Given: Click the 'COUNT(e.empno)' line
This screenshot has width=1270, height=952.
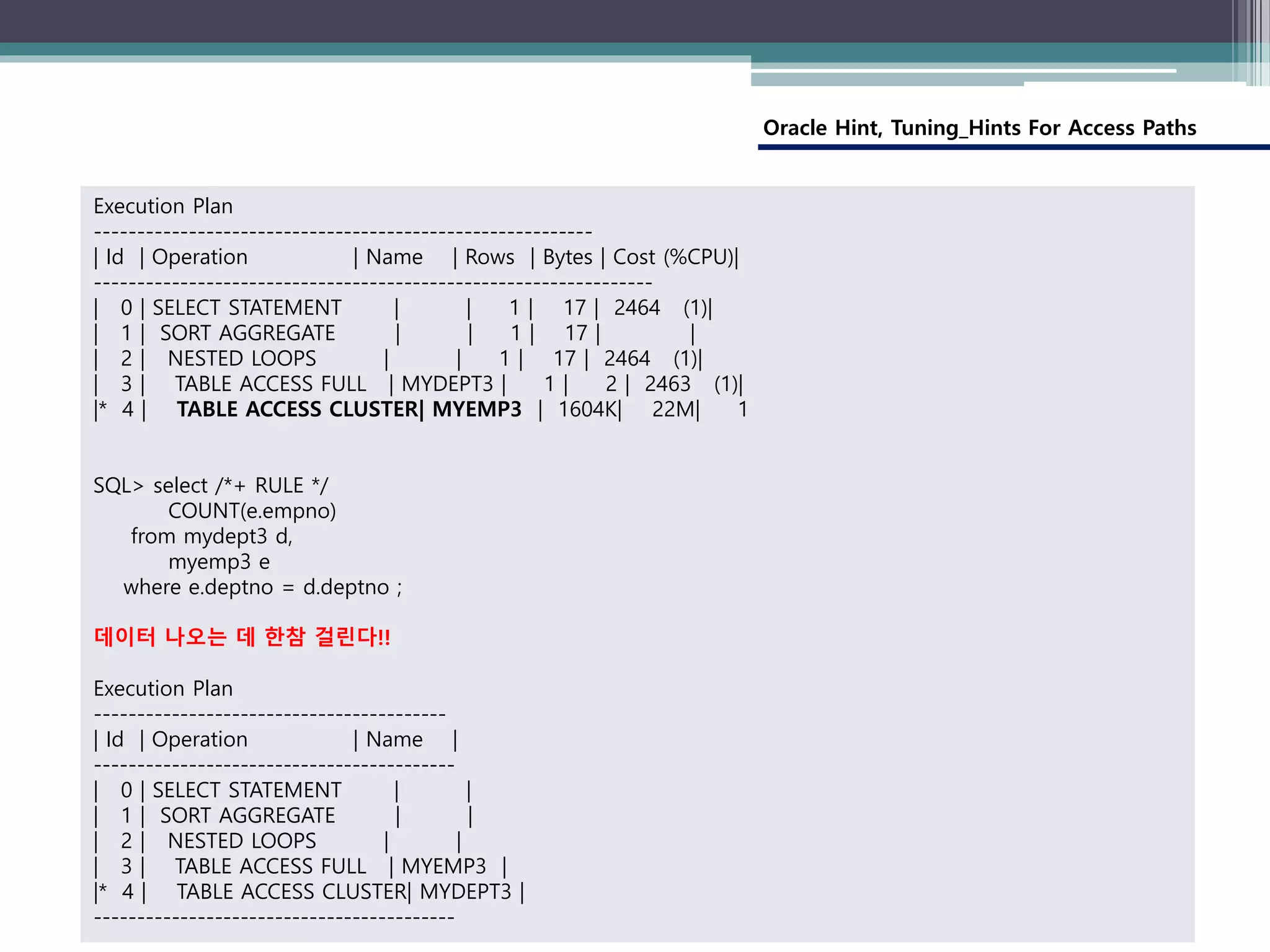Looking at the screenshot, I should (x=252, y=511).
